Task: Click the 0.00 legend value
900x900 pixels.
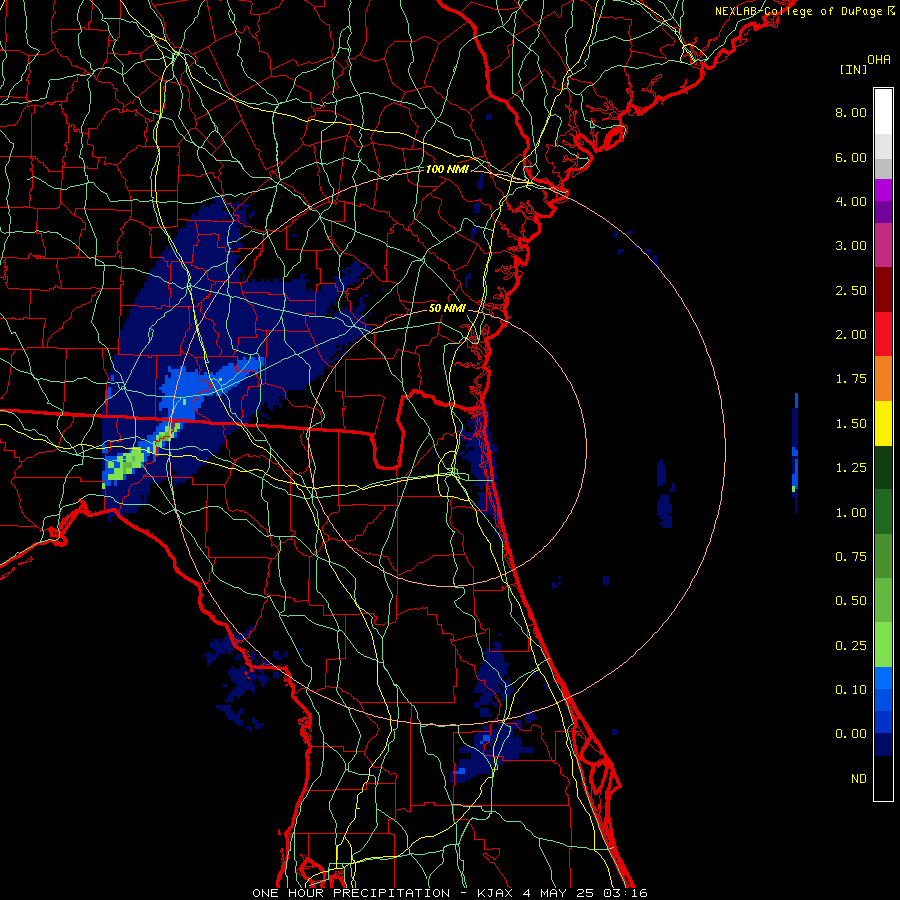Action: (851, 734)
